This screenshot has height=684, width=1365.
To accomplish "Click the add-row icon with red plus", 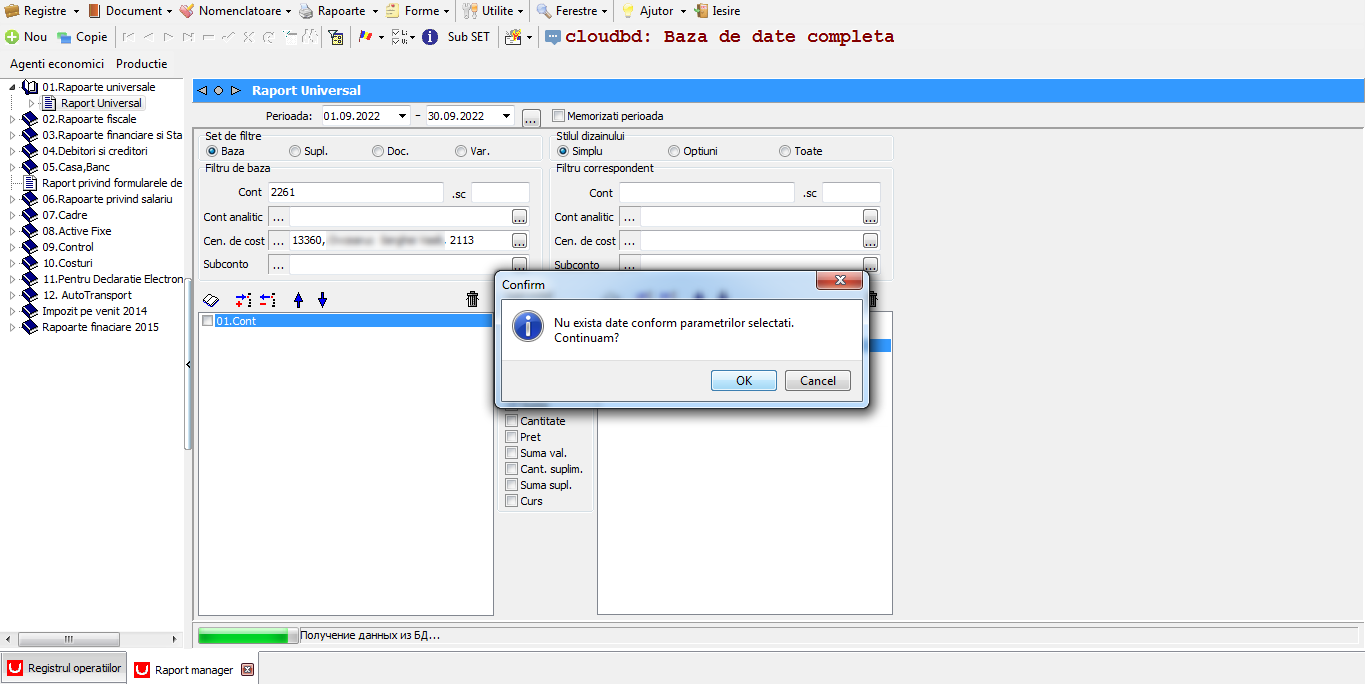I will 243,299.
